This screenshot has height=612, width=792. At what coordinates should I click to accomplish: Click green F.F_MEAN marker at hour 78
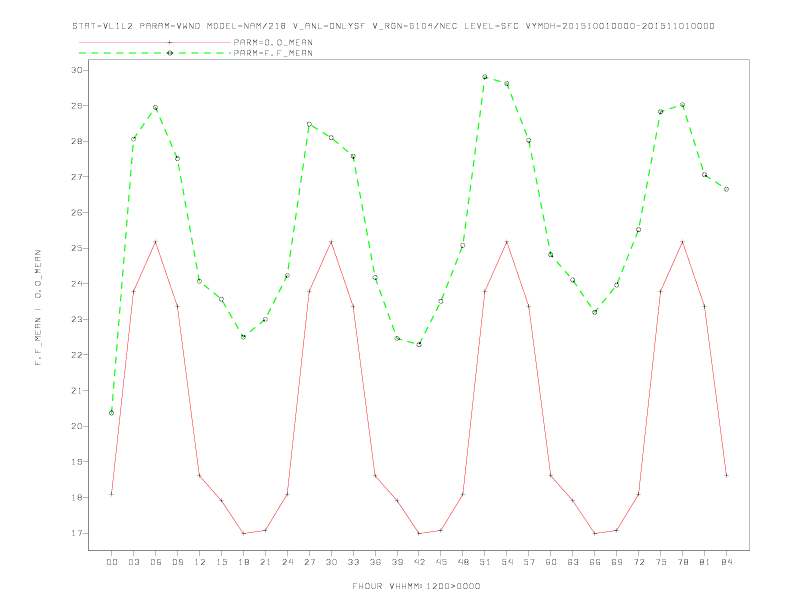682,105
